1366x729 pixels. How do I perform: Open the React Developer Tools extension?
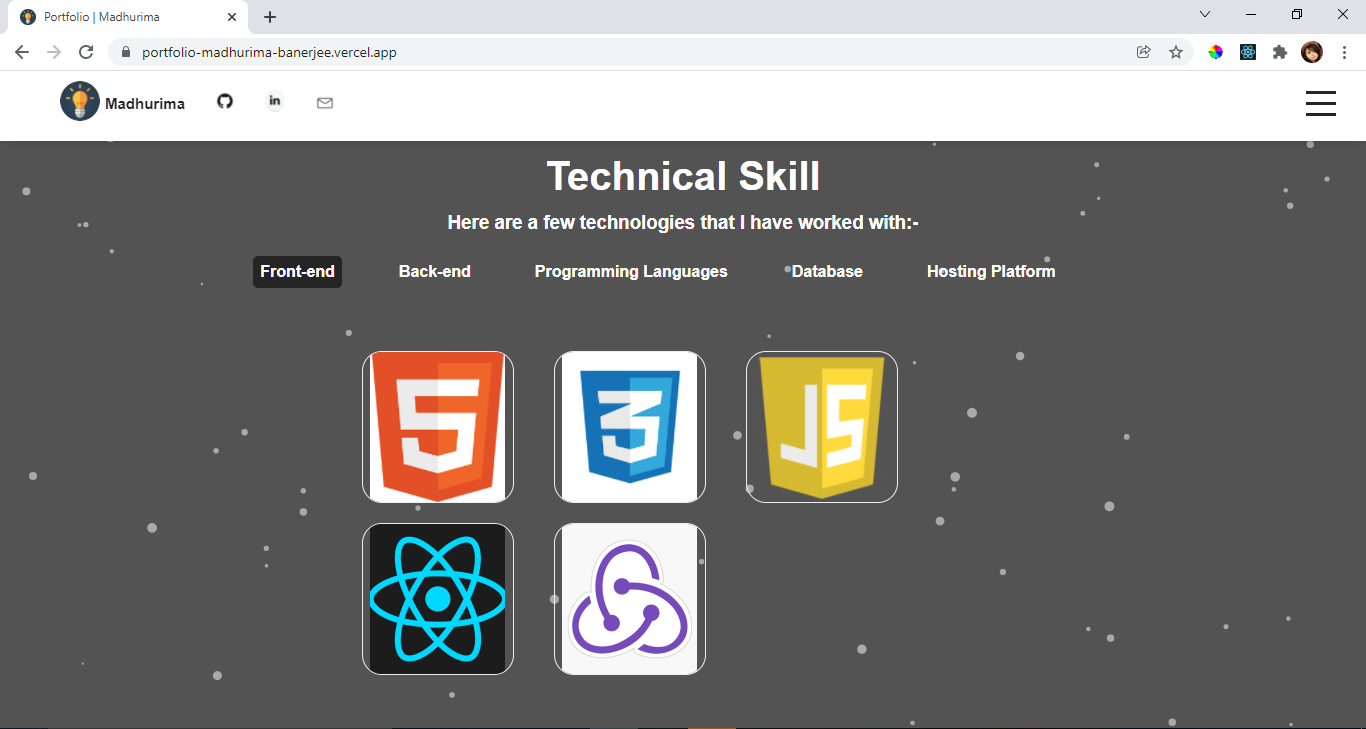click(x=1248, y=52)
